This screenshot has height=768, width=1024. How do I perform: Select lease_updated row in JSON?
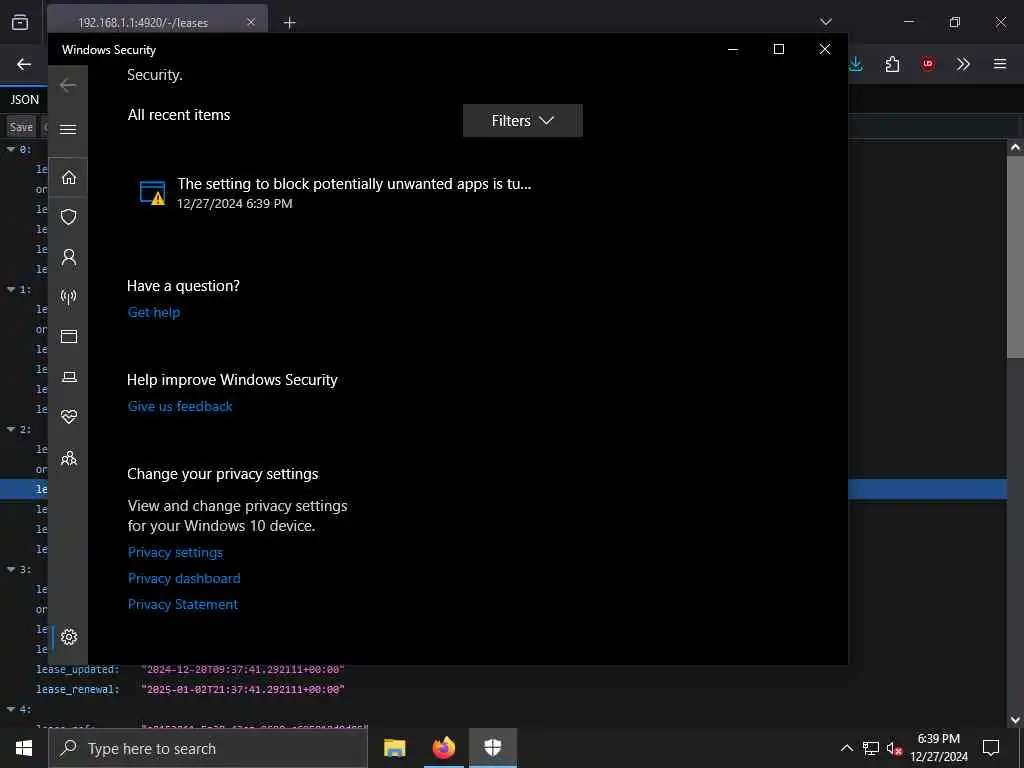[x=503, y=669]
